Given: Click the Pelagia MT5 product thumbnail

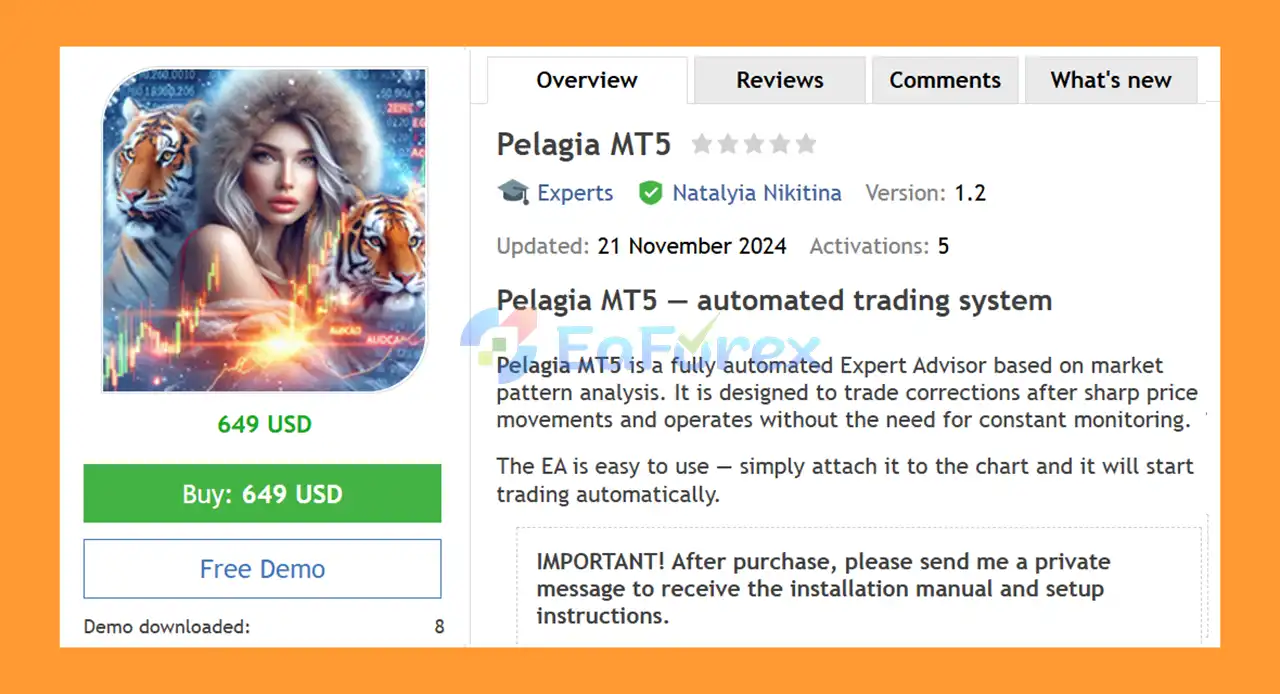Looking at the screenshot, I should [264, 230].
